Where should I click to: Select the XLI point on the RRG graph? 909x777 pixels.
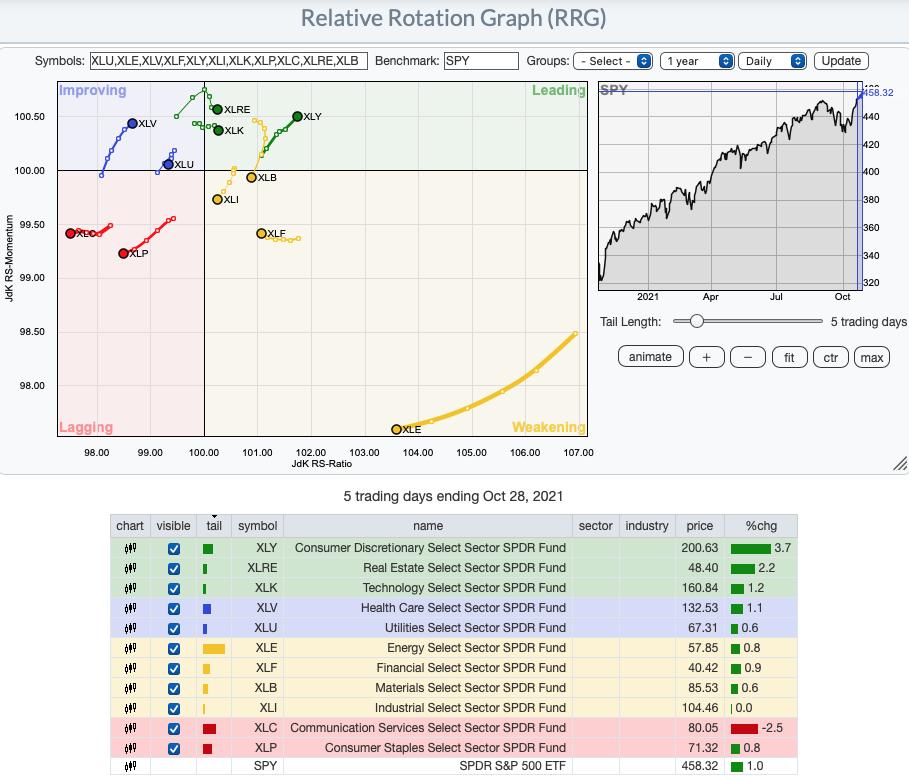pos(217,199)
